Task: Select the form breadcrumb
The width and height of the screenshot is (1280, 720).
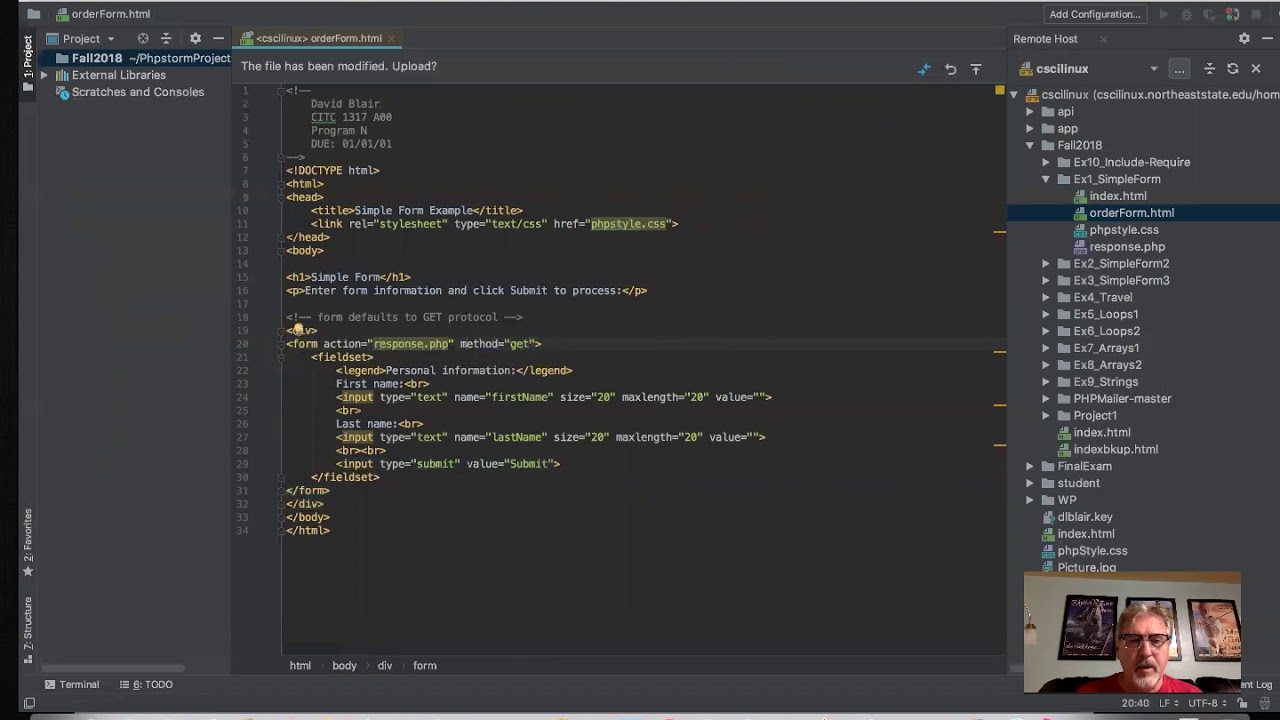Action: pyautogui.click(x=425, y=665)
